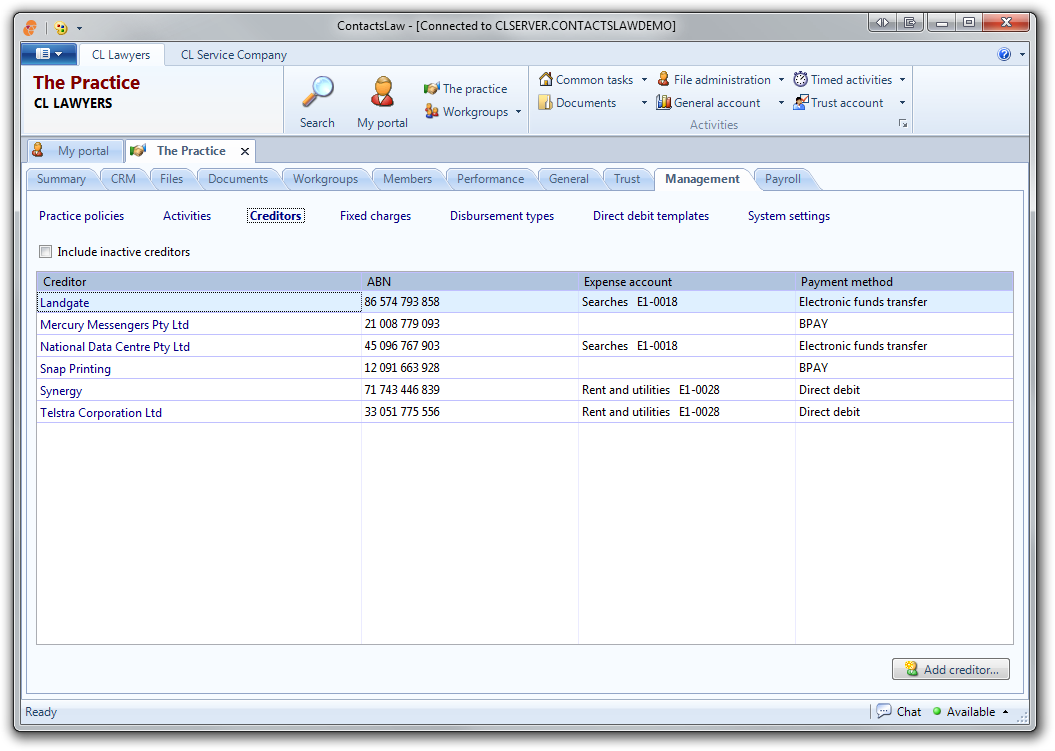Open Snap Printing creditor link

75,369
